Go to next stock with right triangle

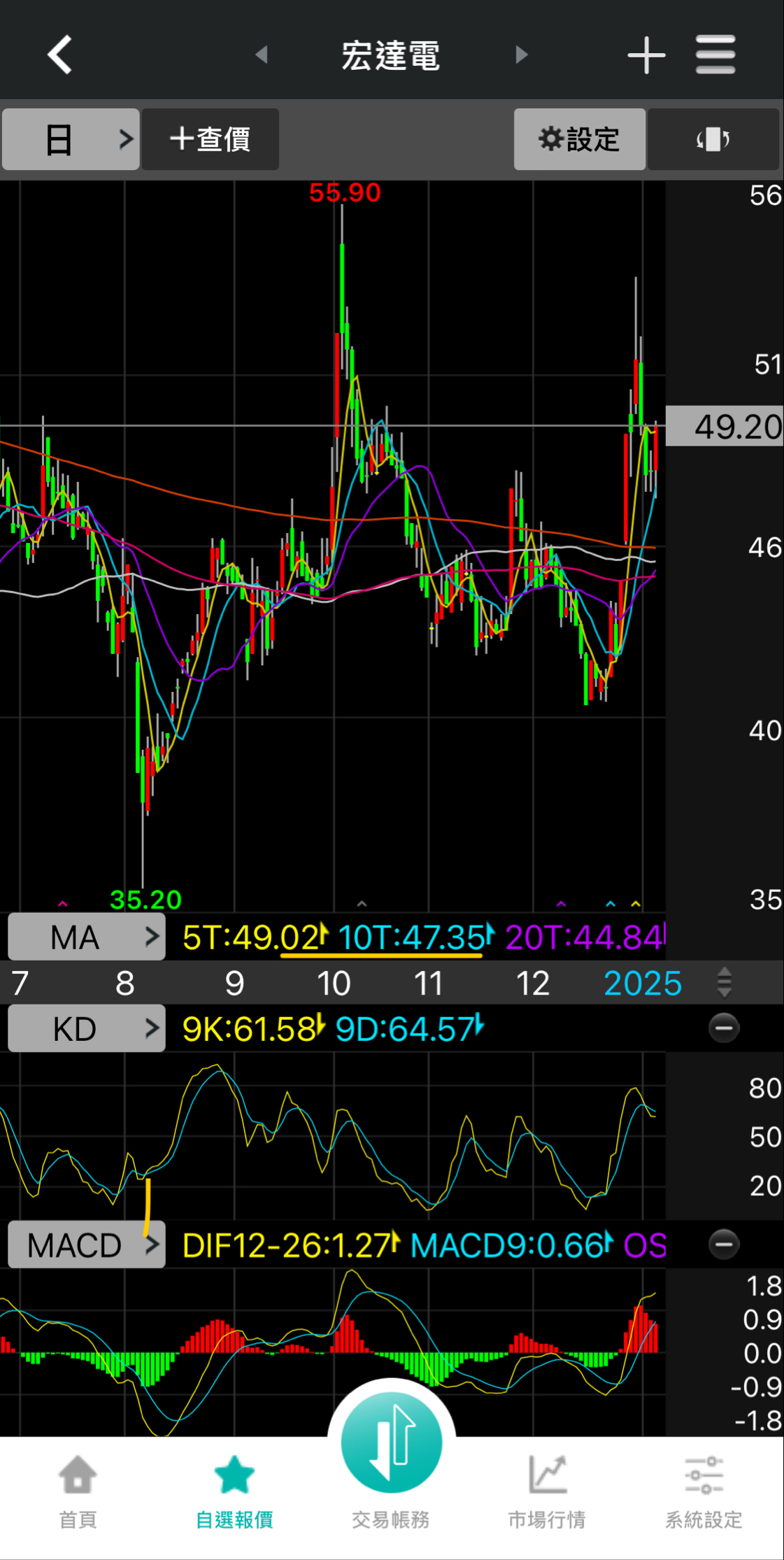(x=521, y=55)
